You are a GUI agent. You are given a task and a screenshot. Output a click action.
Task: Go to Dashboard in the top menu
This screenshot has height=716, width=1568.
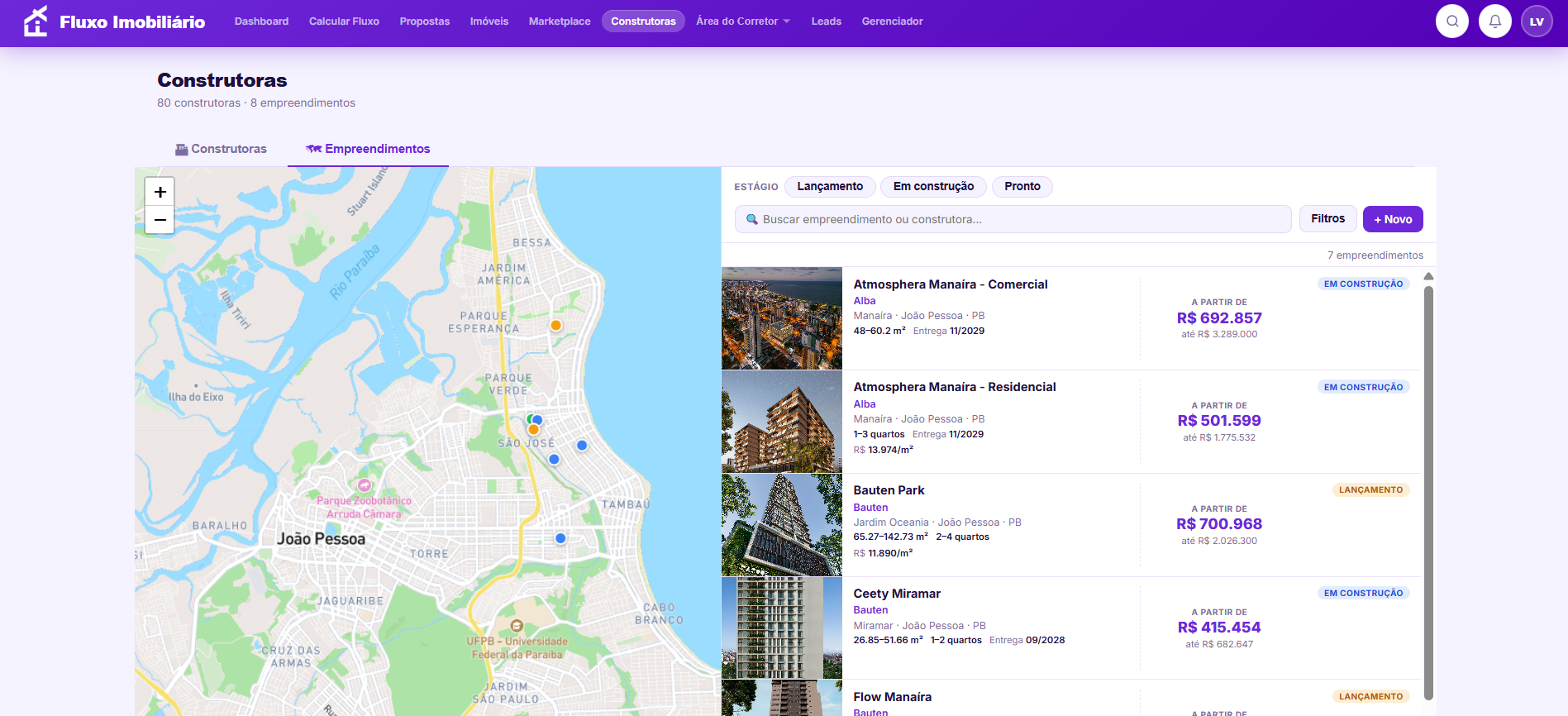tap(261, 21)
